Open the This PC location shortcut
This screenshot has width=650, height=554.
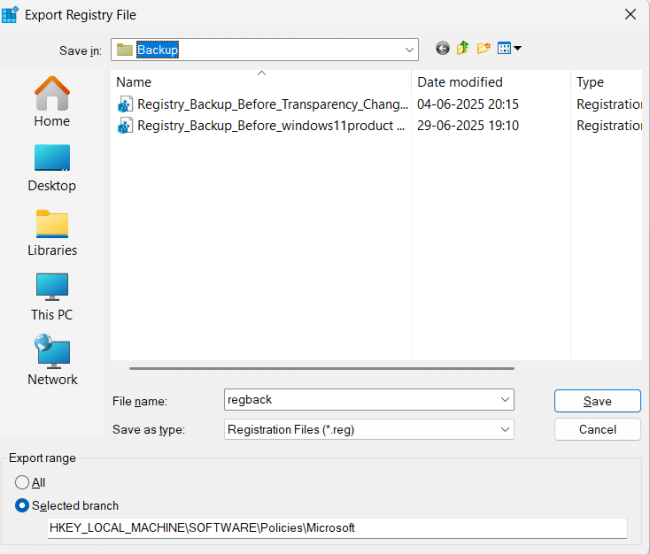pos(52,297)
